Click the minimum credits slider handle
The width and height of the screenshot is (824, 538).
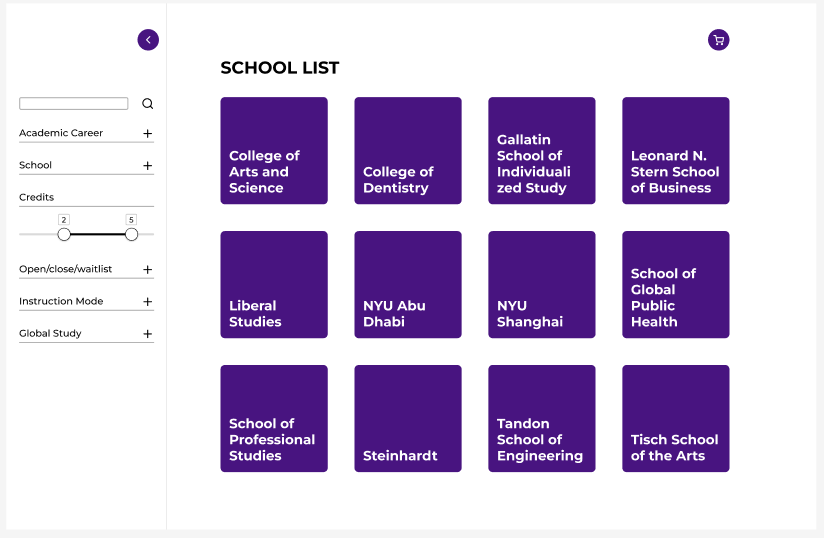[x=64, y=234]
